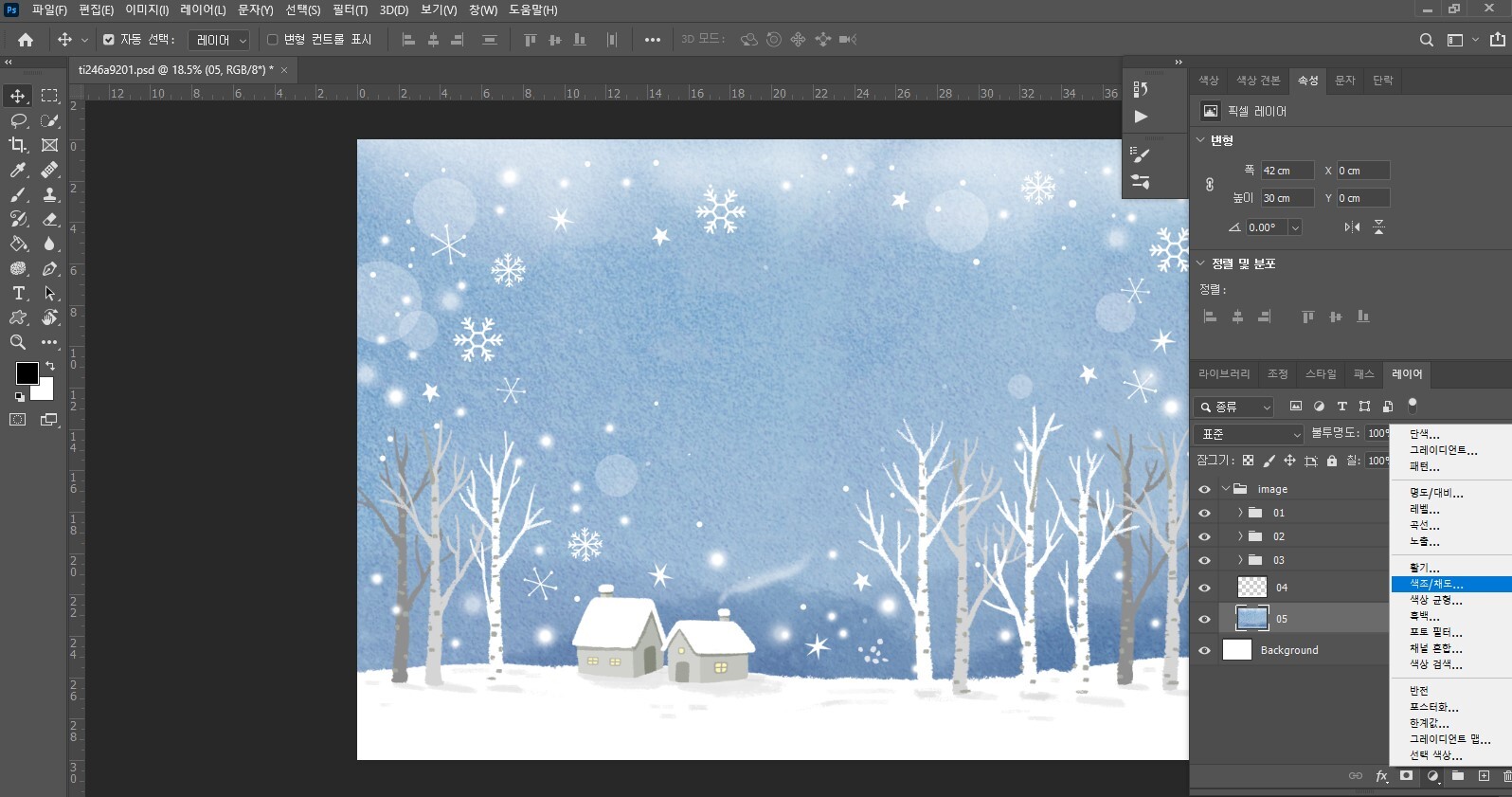Hide layer 04 with its eye icon
This screenshot has width=1512, height=797.
point(1205,589)
